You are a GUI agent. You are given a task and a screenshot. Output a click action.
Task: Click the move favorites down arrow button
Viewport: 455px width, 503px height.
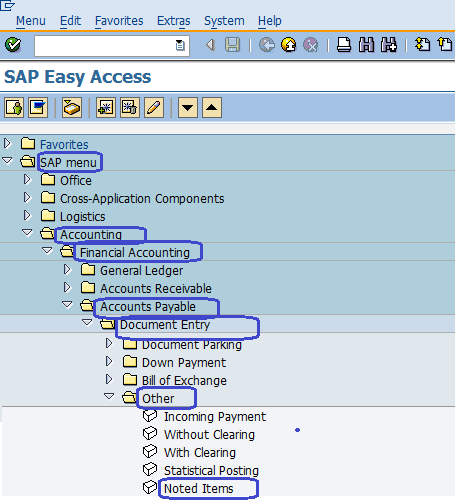(x=188, y=107)
